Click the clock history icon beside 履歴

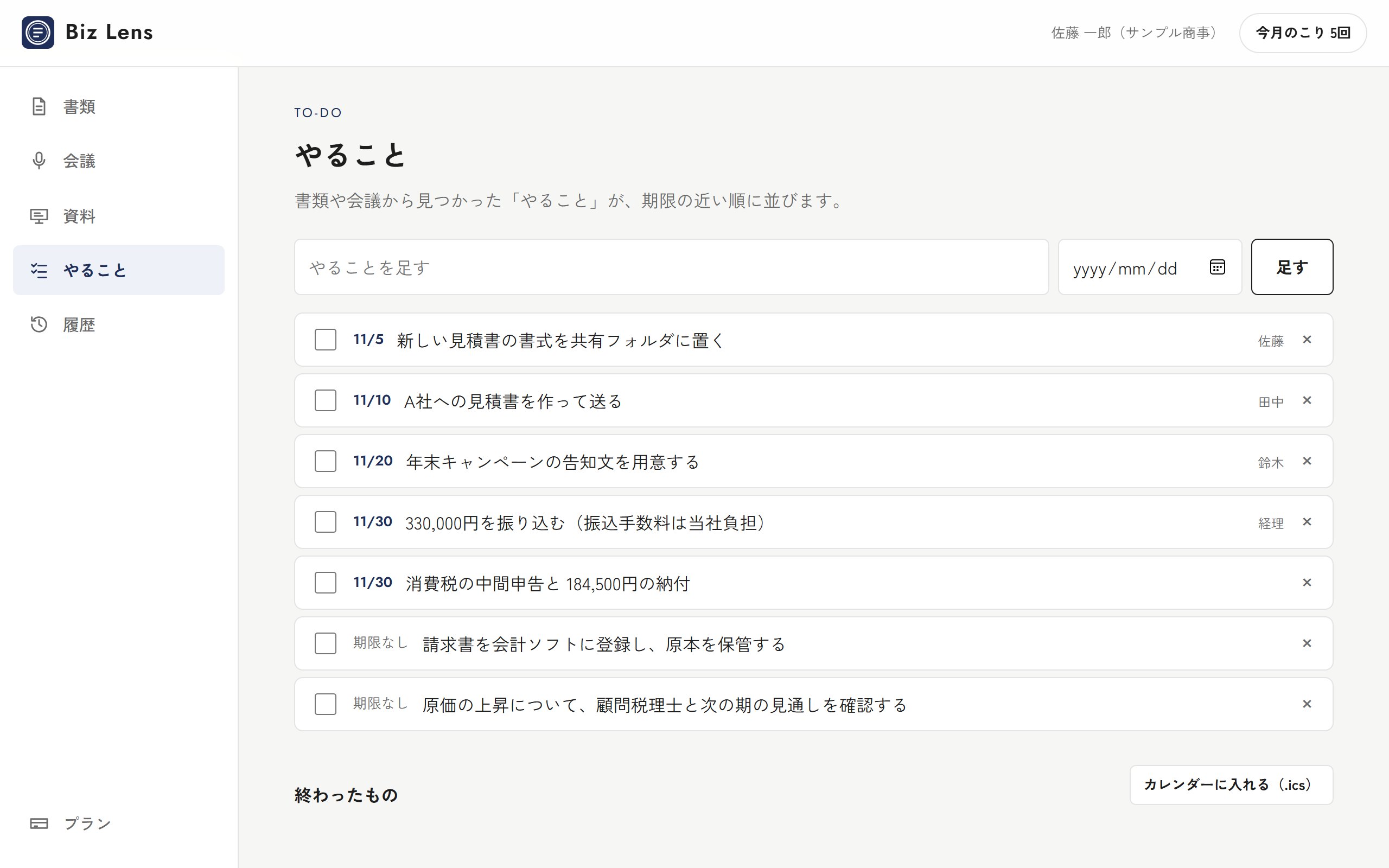(x=39, y=324)
